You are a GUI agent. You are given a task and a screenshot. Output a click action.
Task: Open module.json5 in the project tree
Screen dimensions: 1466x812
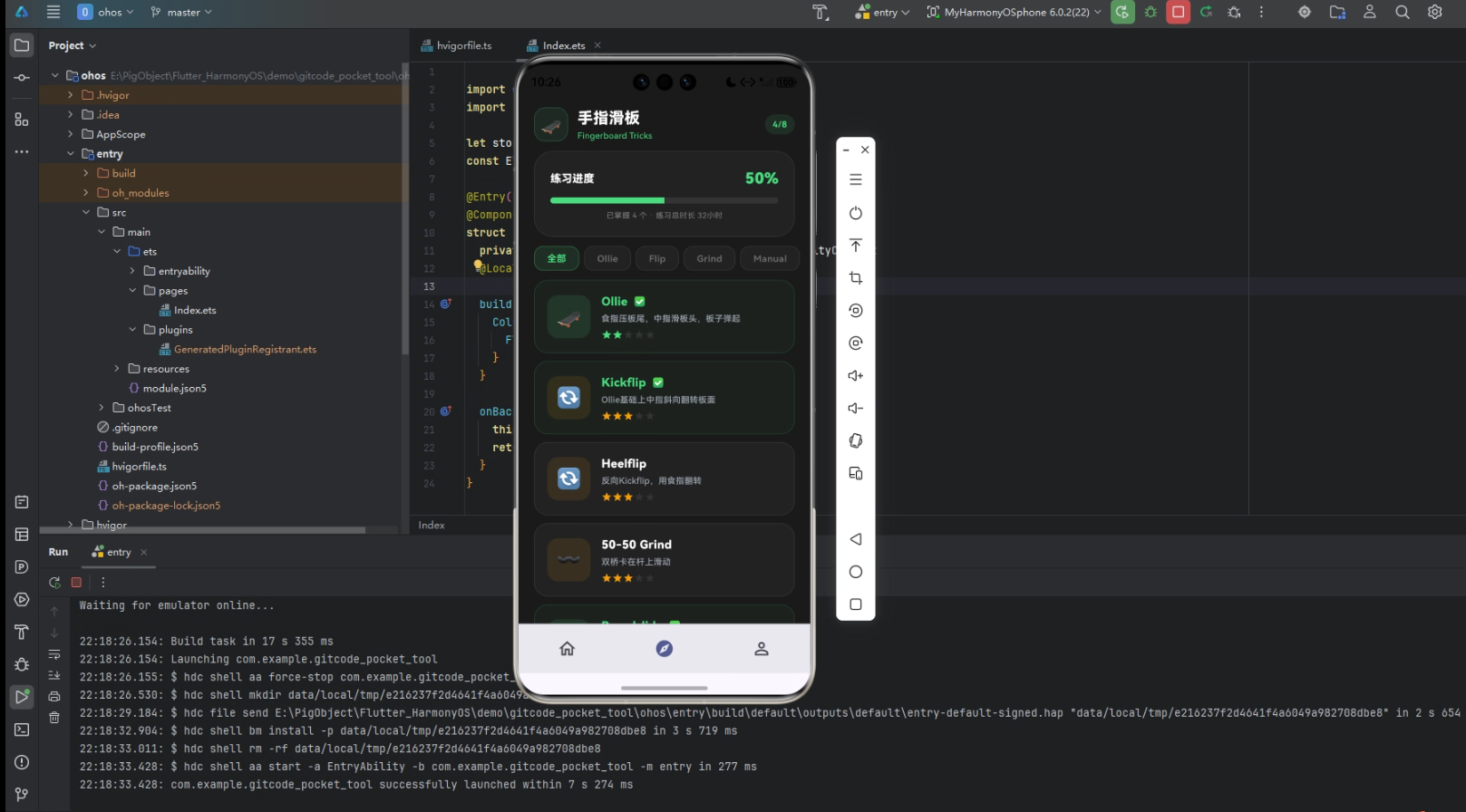click(167, 388)
